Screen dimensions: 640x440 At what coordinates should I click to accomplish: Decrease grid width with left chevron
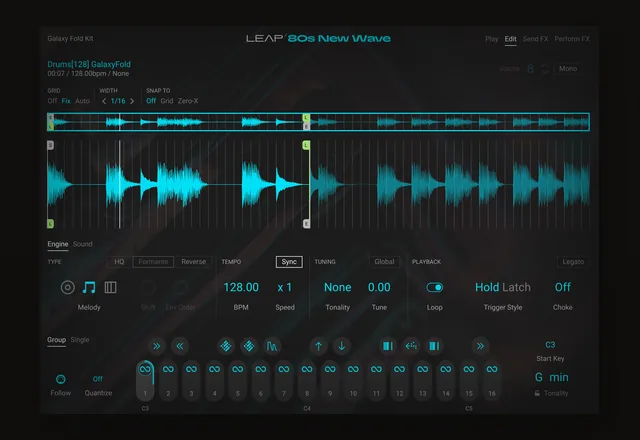pos(104,101)
